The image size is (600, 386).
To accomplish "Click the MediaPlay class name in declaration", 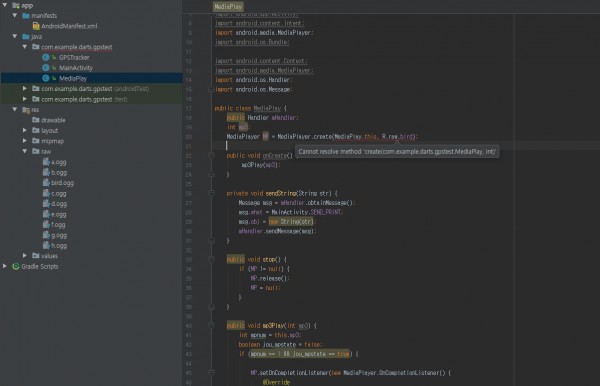I will (267, 108).
